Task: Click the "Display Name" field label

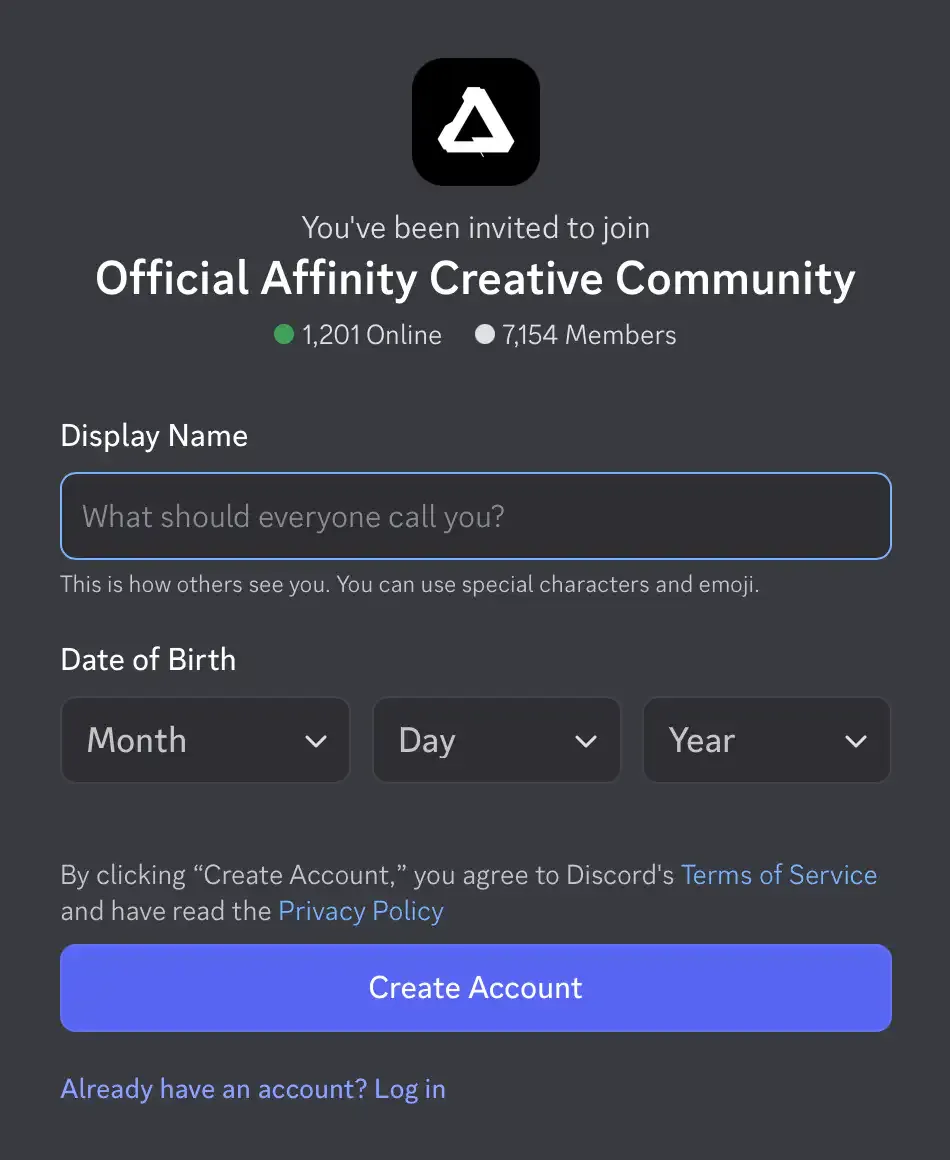Action: 154,436
